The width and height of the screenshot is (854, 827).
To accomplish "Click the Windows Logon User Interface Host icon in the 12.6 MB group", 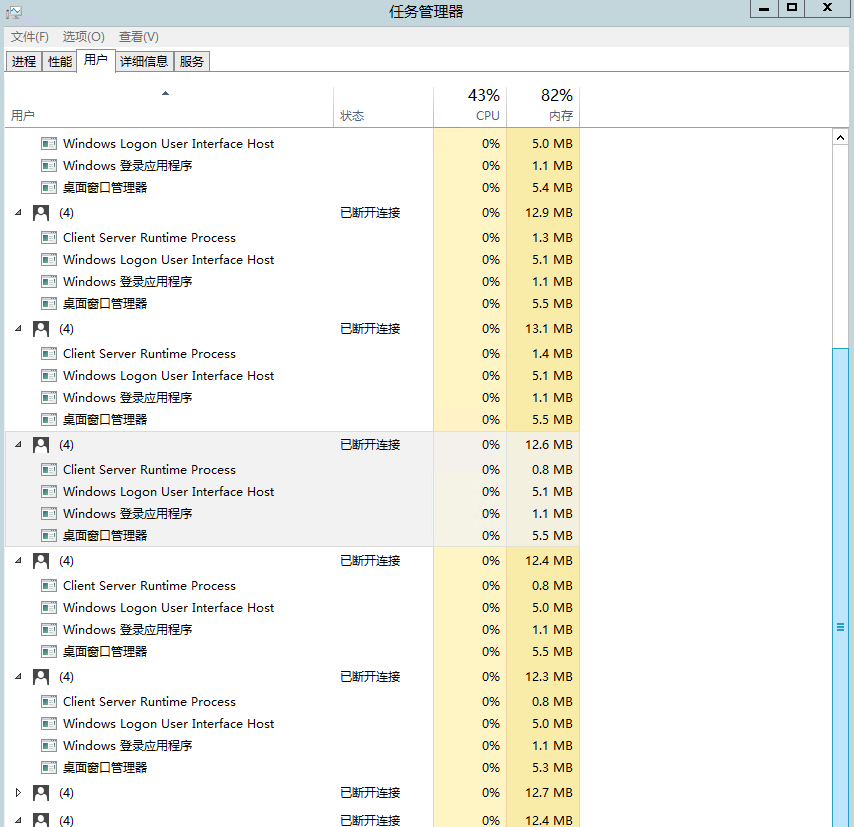I will (49, 492).
